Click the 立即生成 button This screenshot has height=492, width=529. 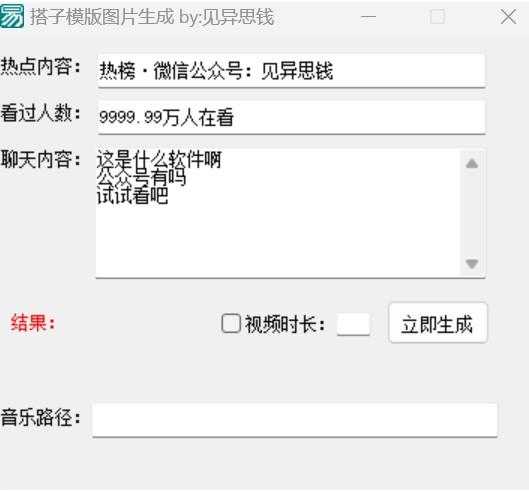438,323
